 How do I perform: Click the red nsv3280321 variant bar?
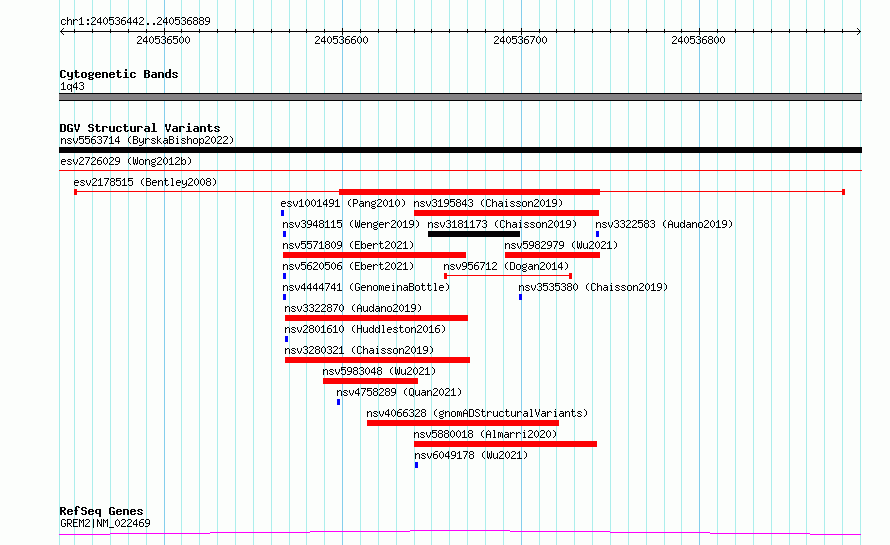click(x=377, y=360)
